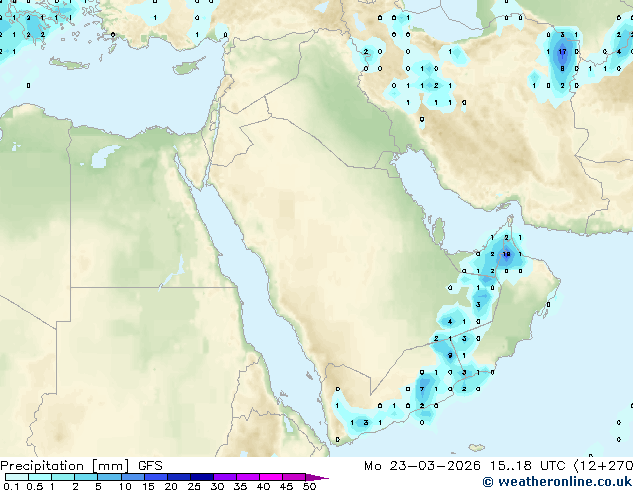Click the "17" precipitation value on the map
The width and height of the screenshot is (634, 490).
[x=562, y=52]
